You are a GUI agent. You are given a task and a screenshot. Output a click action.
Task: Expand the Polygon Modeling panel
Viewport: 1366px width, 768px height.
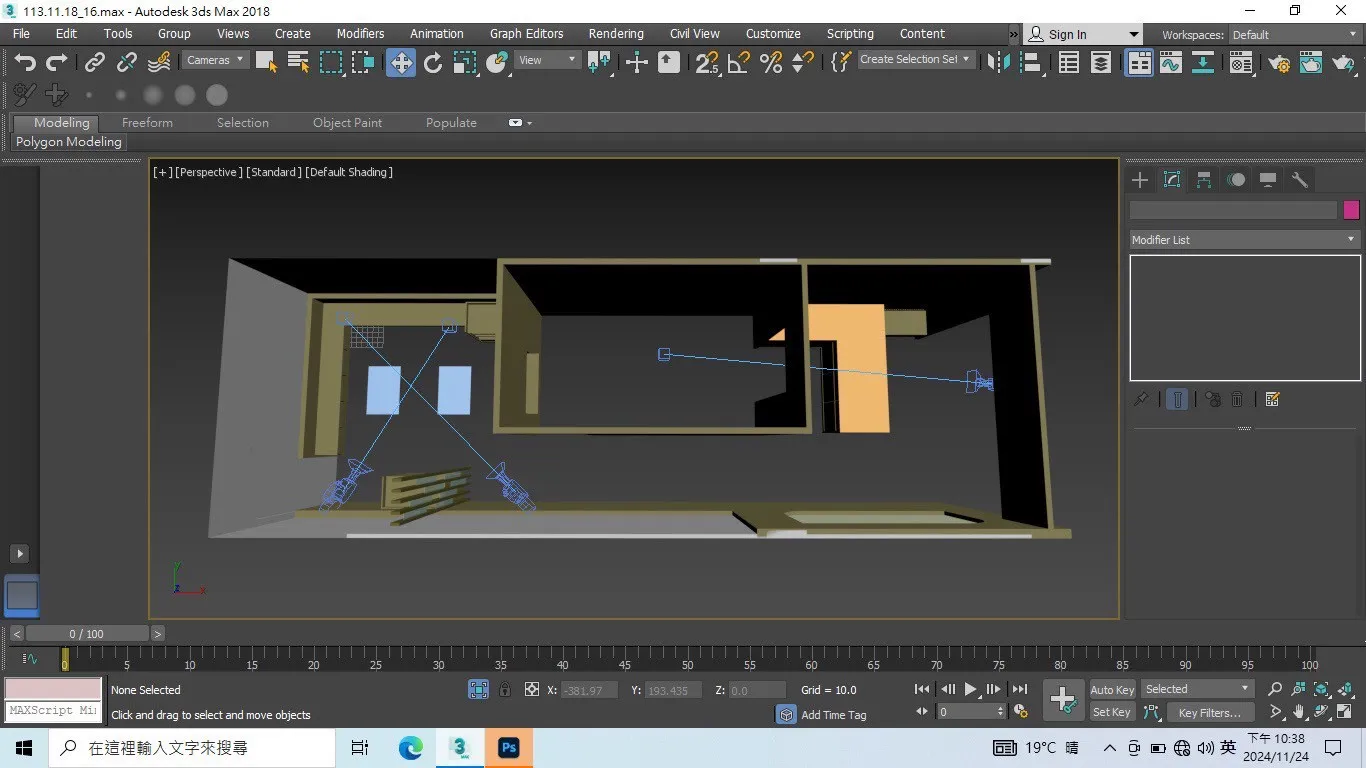[x=69, y=142]
